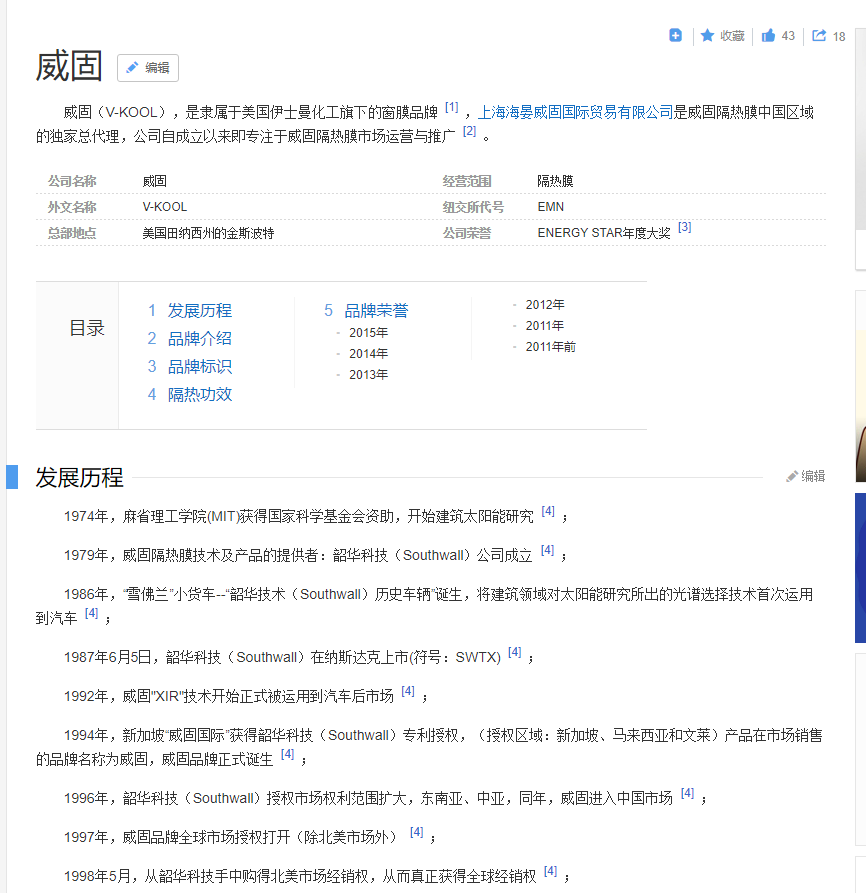
Task: Open citation [4] on the 1996年 line
Action: coord(687,793)
